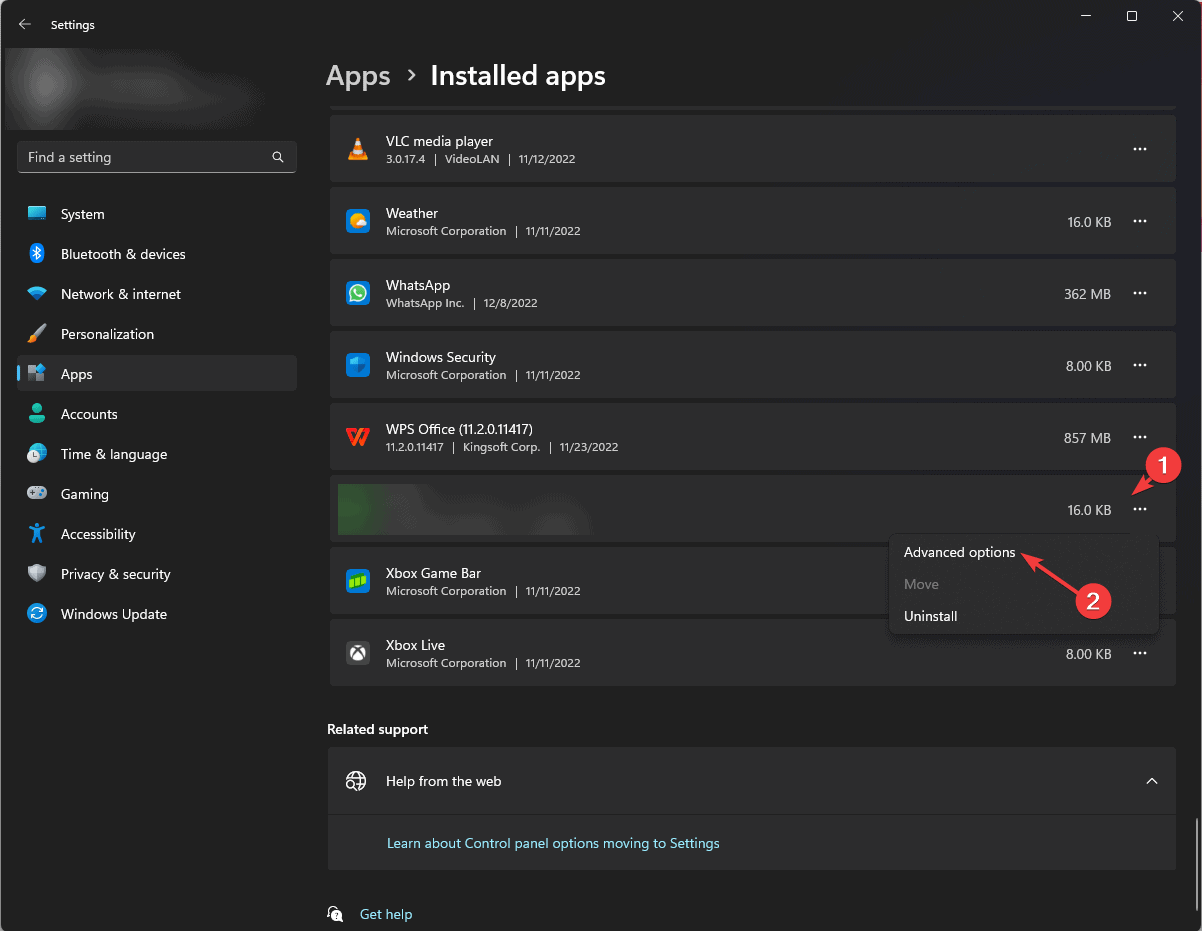1202x931 pixels.
Task: Click the Xbox Live app icon
Action: [357, 653]
